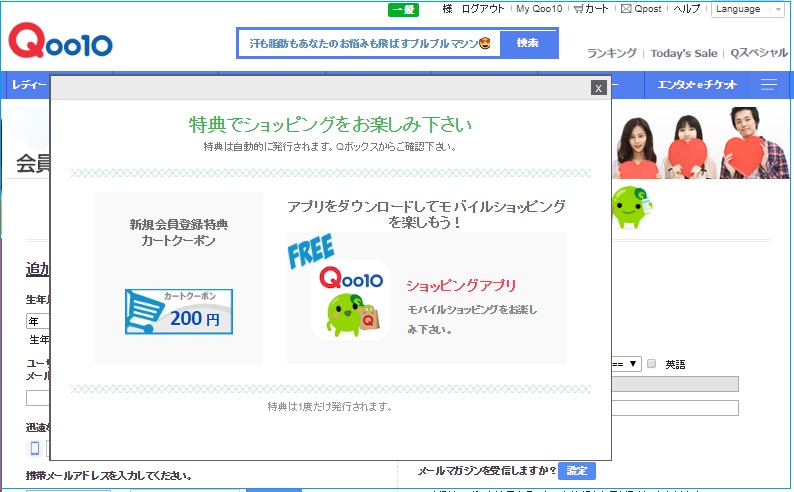Click the 年 birth year field
The width and height of the screenshot is (794, 492).
click(x=38, y=321)
